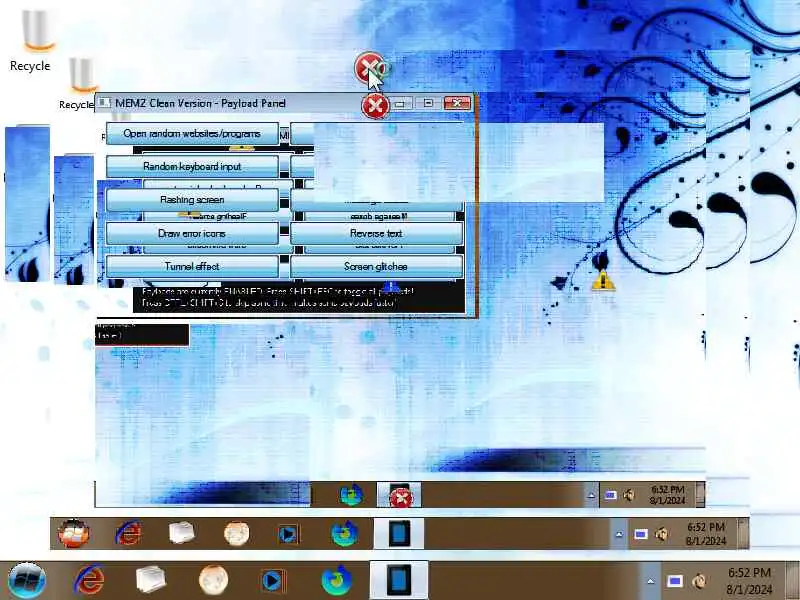Viewport: 800px width, 600px height.
Task: Select the active MEMZ button on bottom taskbar
Action: pyautogui.click(x=398, y=581)
